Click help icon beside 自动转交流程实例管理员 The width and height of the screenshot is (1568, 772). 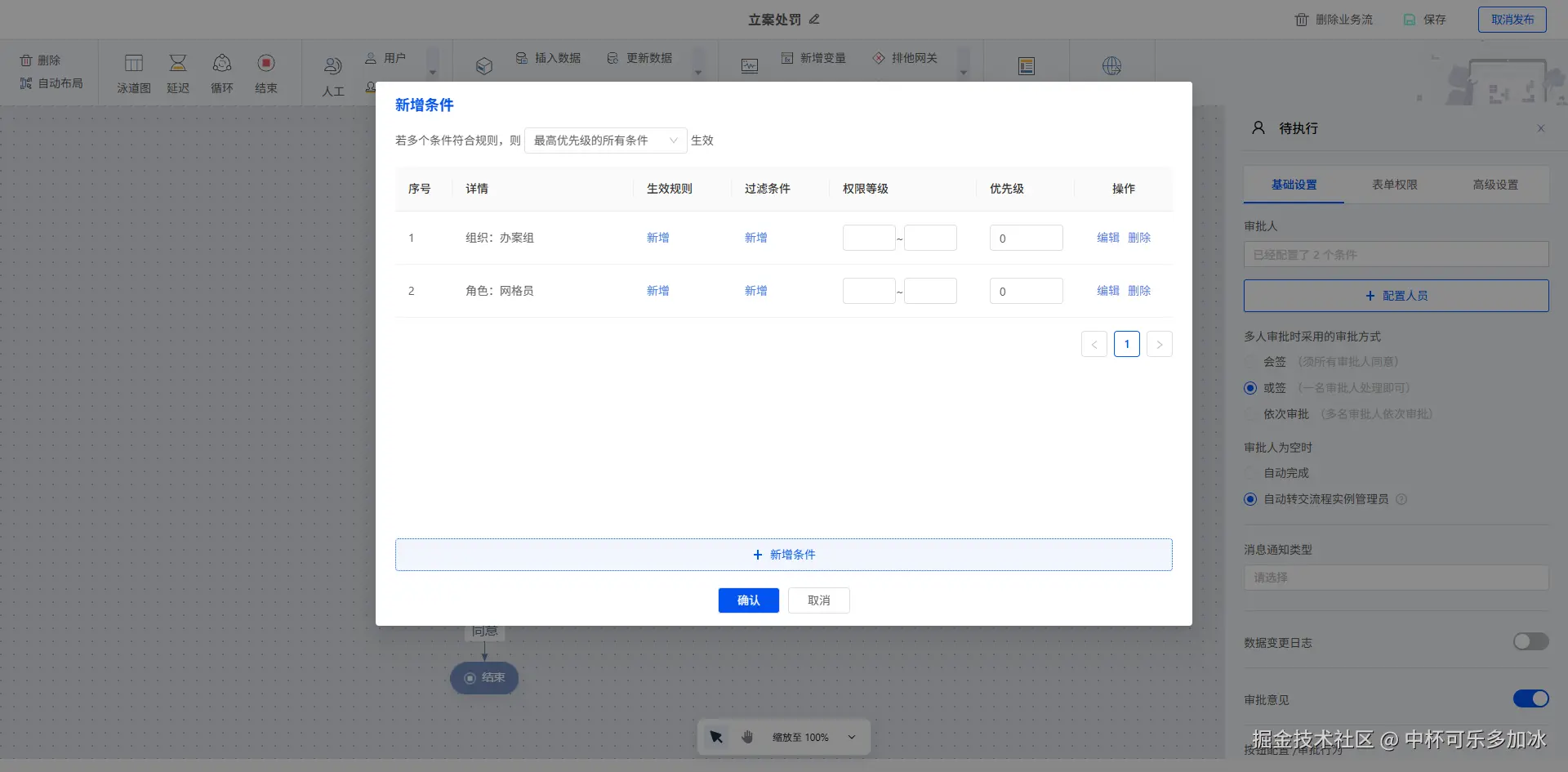tap(1401, 499)
